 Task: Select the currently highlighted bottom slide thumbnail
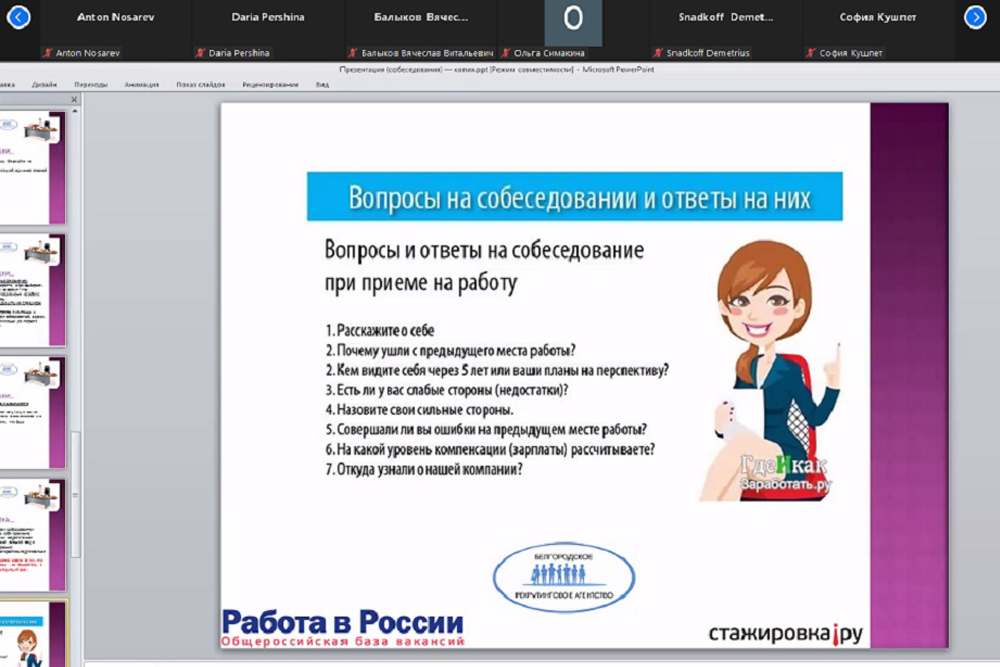(33, 635)
